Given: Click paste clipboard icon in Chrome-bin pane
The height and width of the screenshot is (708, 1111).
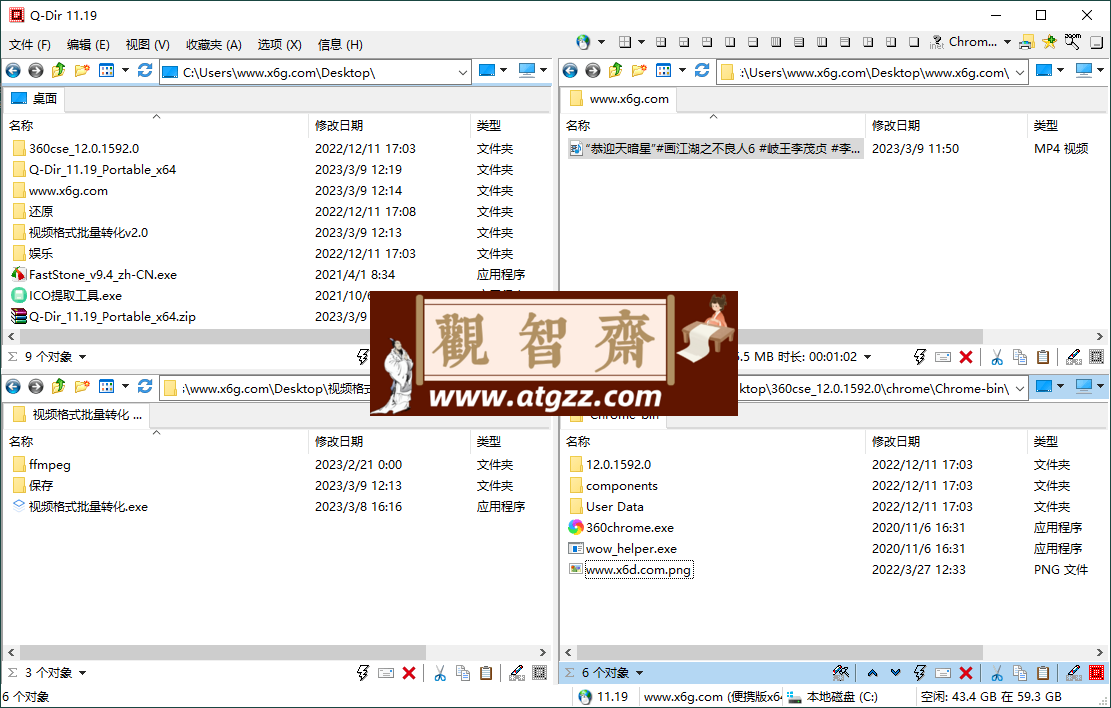Looking at the screenshot, I should click(1043, 673).
